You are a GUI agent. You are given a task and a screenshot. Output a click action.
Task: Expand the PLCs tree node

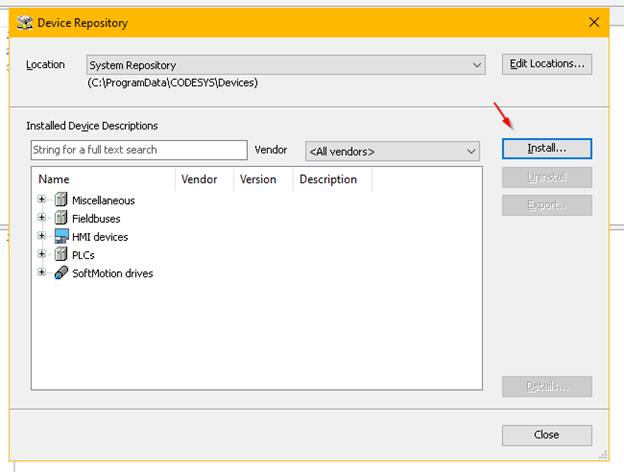coord(41,254)
